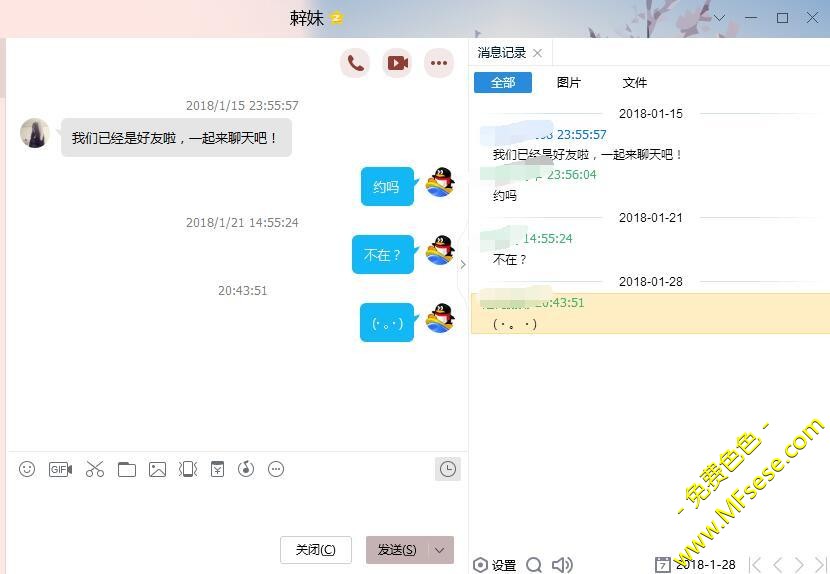Select the scissors screenshot tool
The height and width of the screenshot is (574, 830).
(95, 469)
